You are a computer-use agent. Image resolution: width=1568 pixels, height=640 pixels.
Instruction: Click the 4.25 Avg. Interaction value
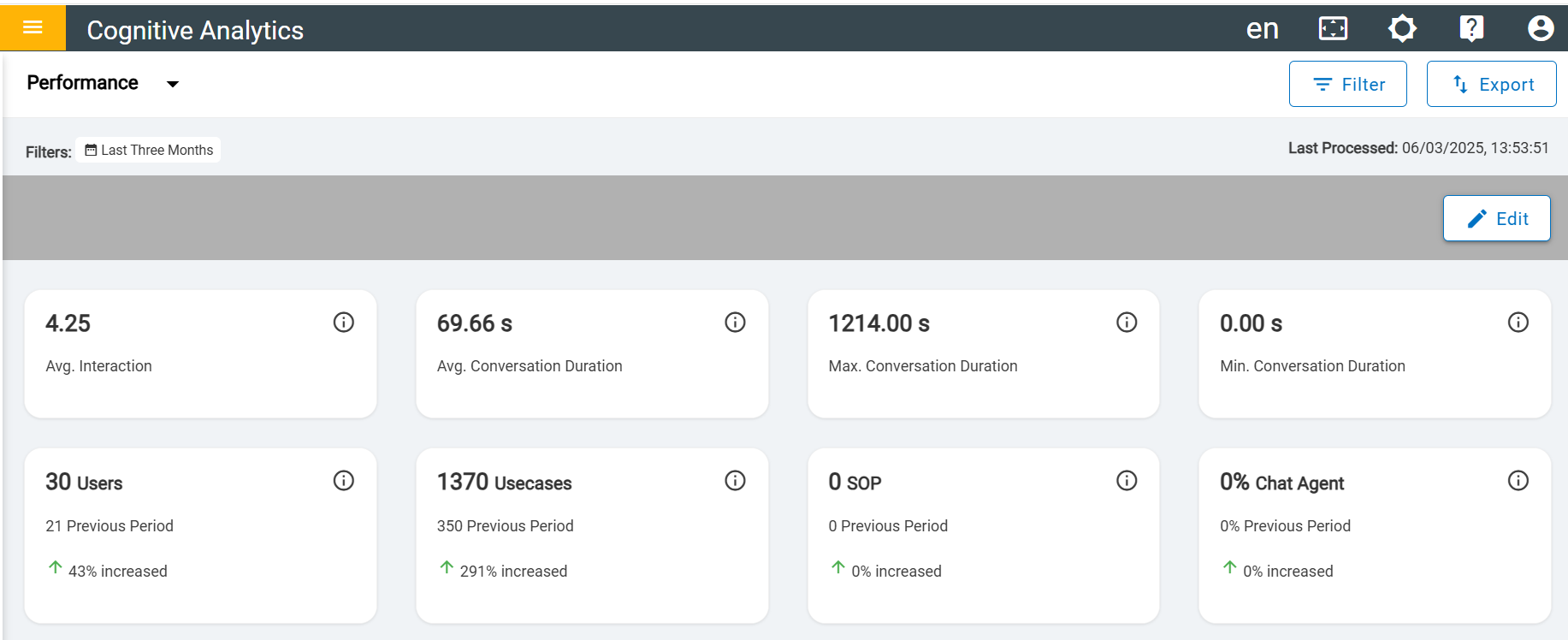[x=68, y=323]
